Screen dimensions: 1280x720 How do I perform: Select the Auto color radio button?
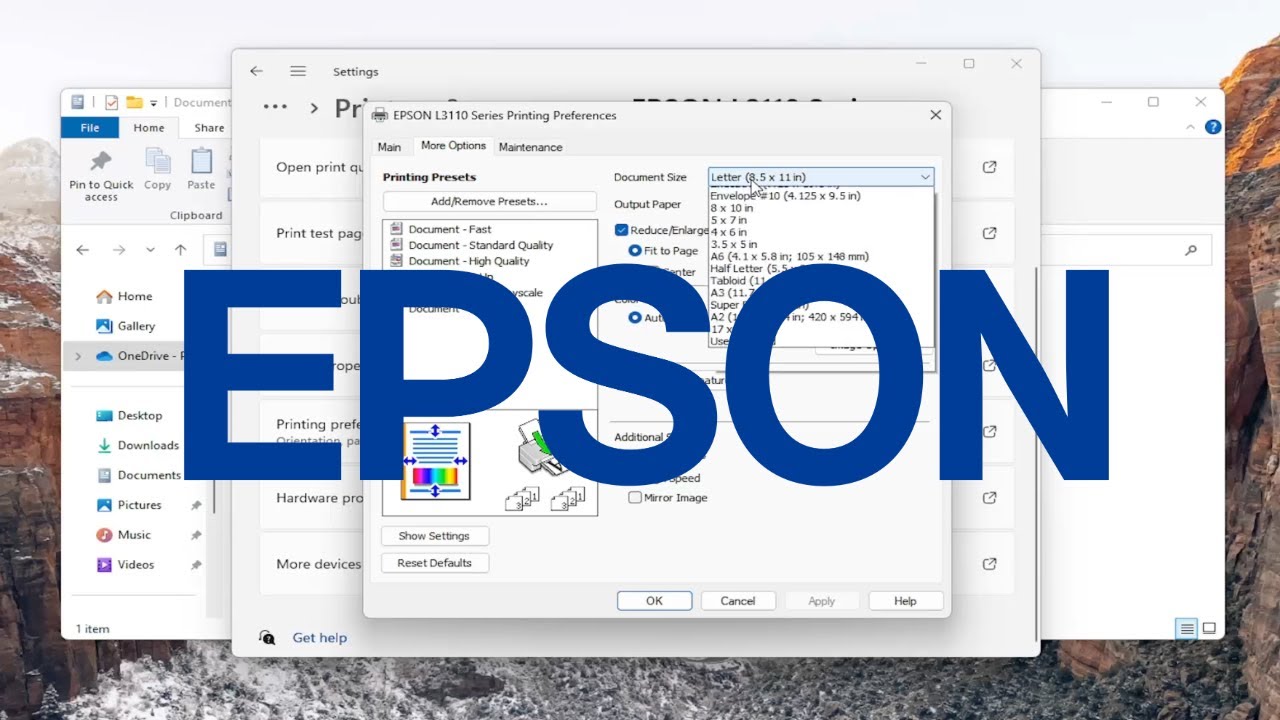pyautogui.click(x=635, y=317)
